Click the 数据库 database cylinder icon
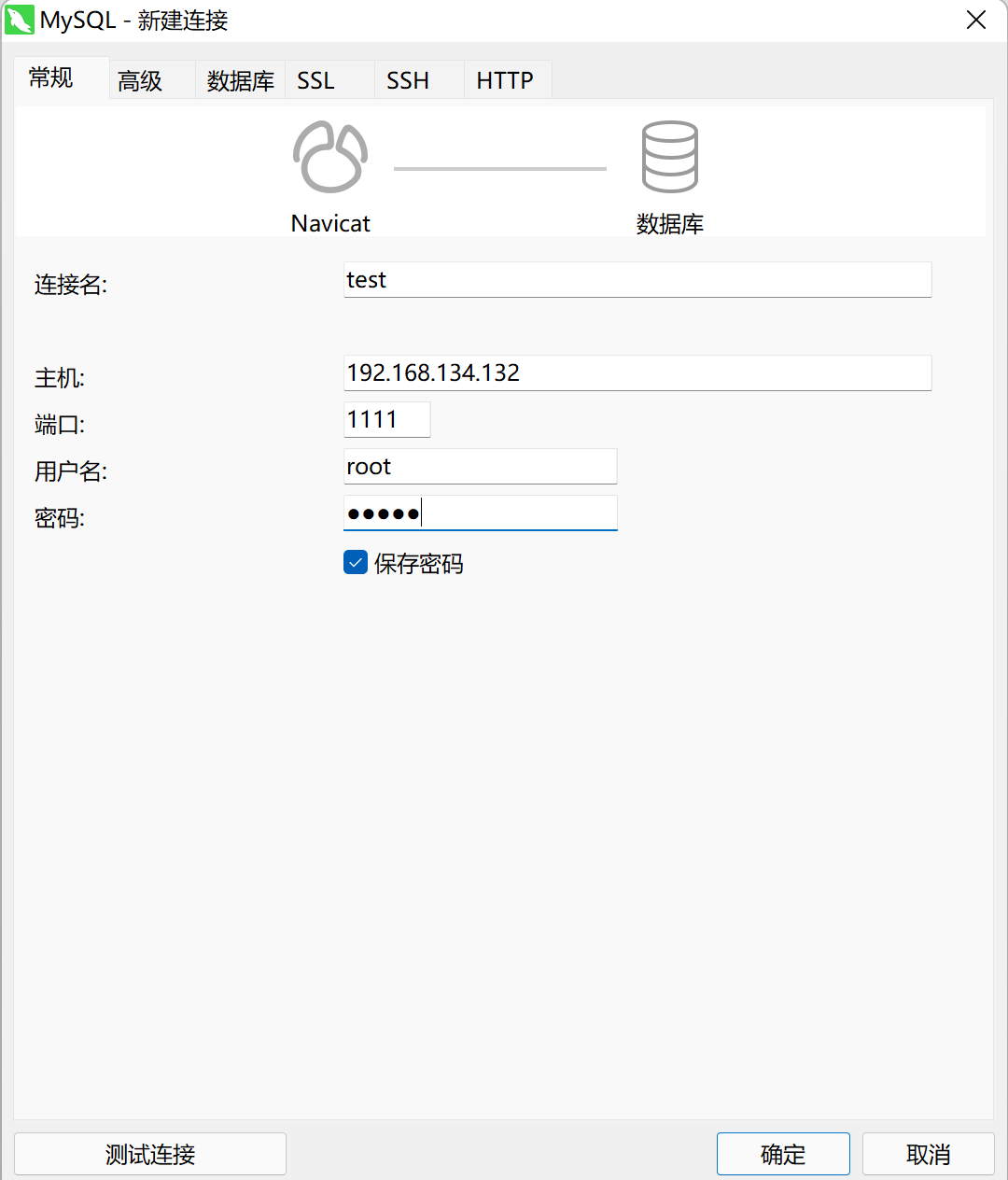This screenshot has height=1180, width=1008. pyautogui.click(x=669, y=154)
